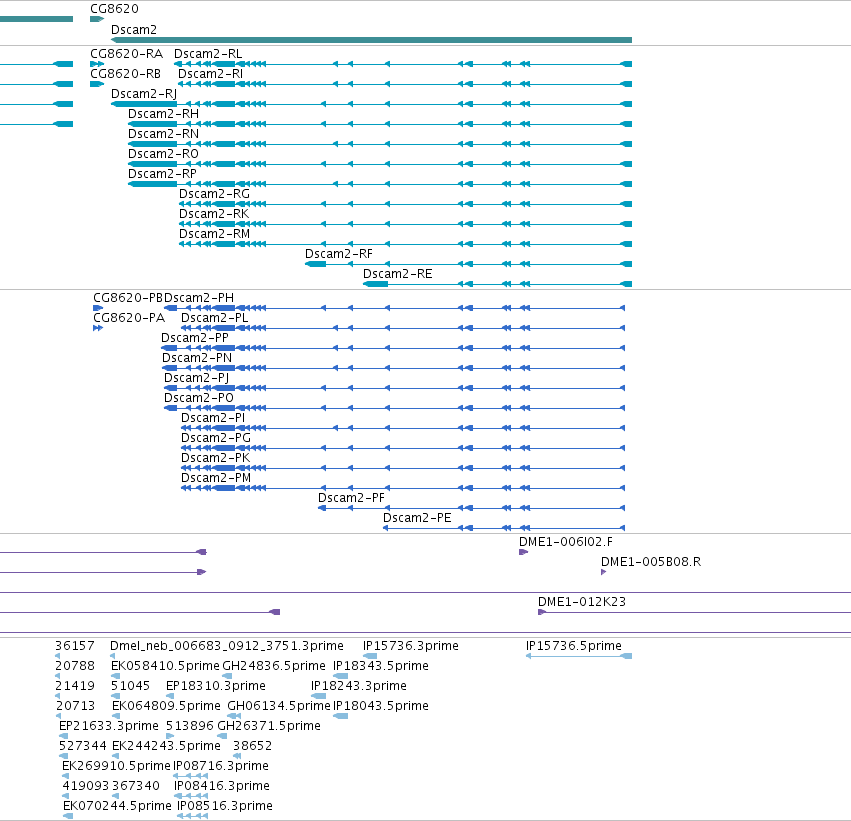The width and height of the screenshot is (851, 821).
Task: Click the EK269910.5prime feature label
Action: (117, 766)
